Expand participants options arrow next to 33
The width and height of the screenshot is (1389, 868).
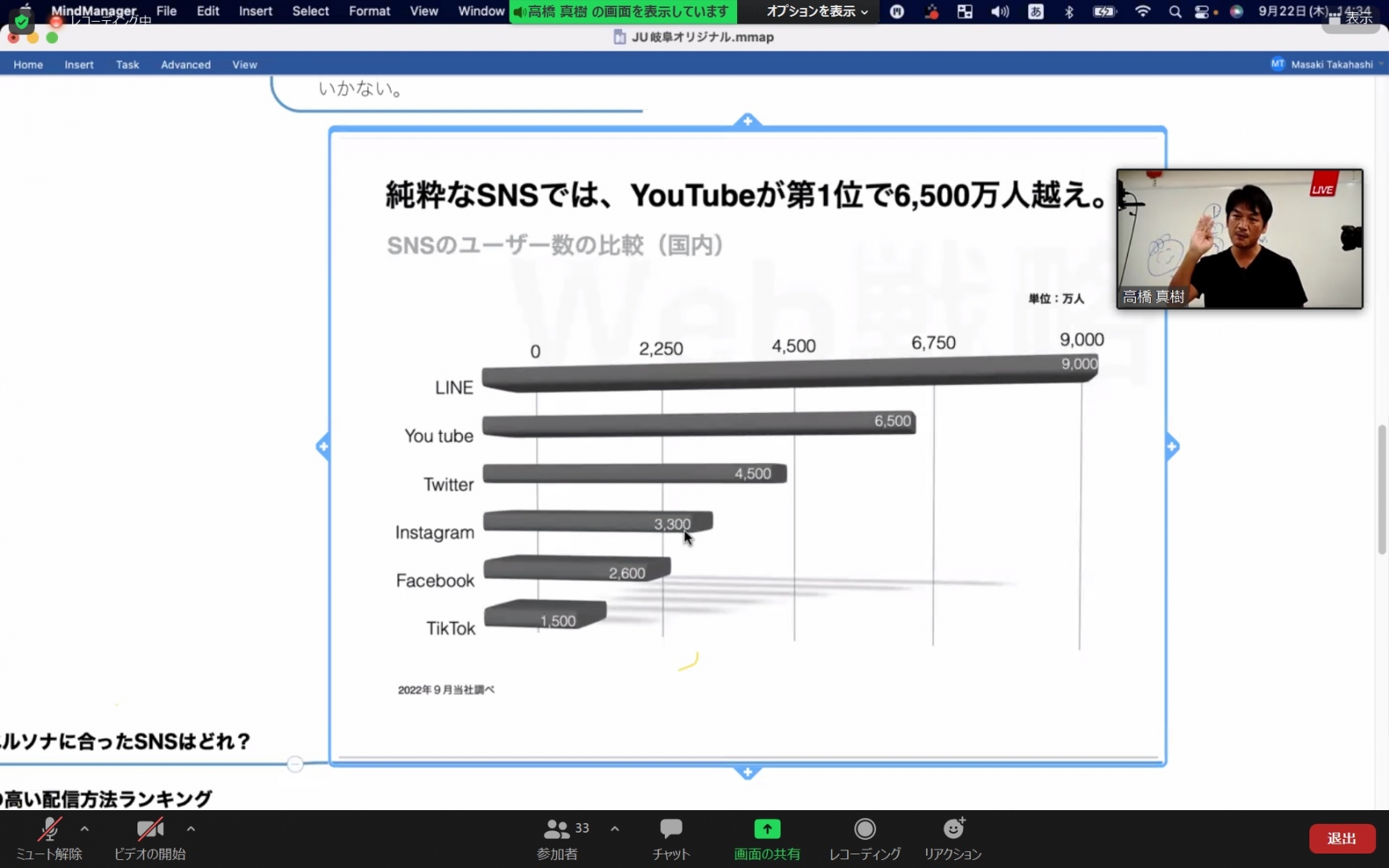[615, 829]
